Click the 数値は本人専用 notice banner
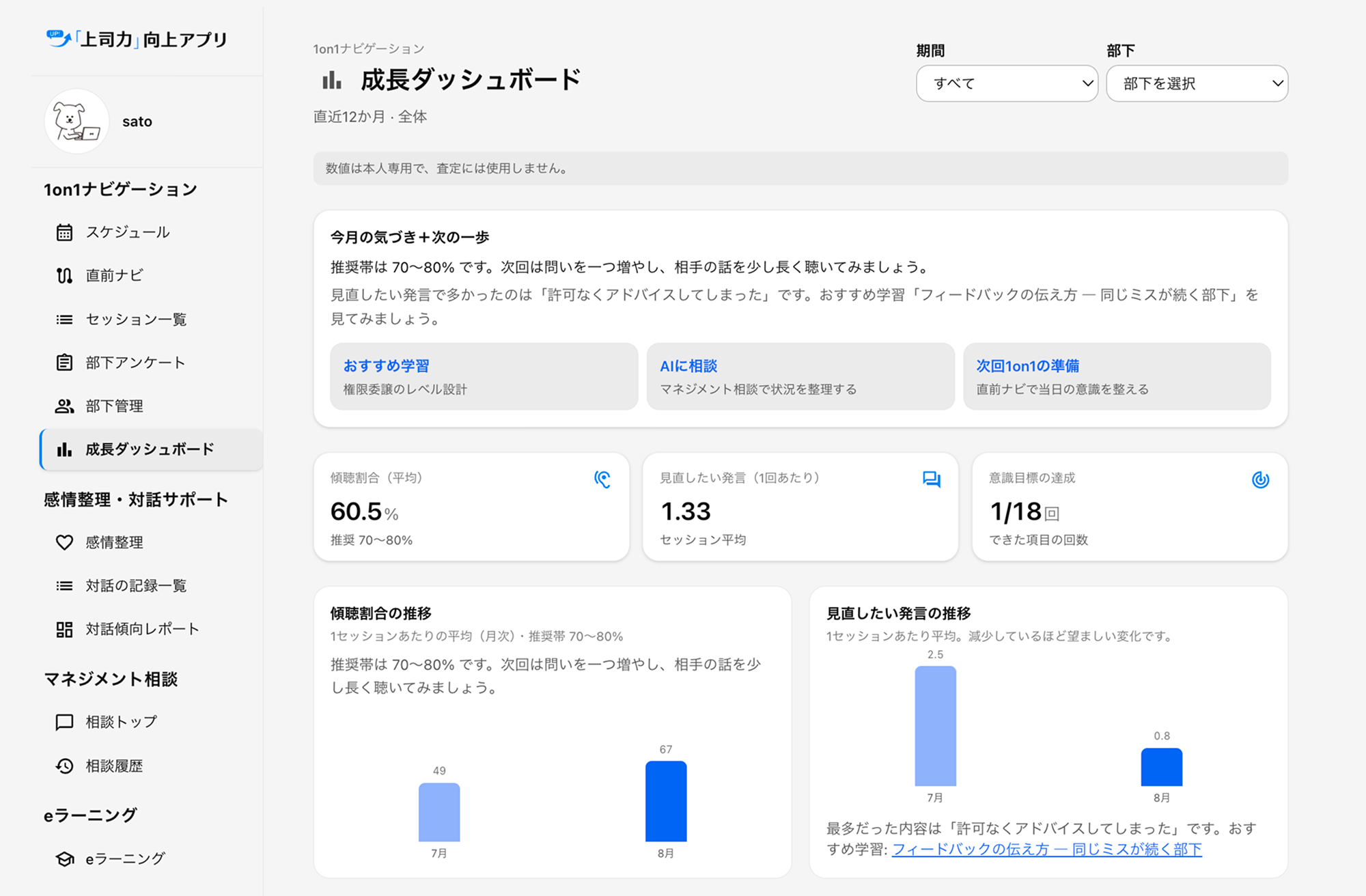 coord(800,168)
